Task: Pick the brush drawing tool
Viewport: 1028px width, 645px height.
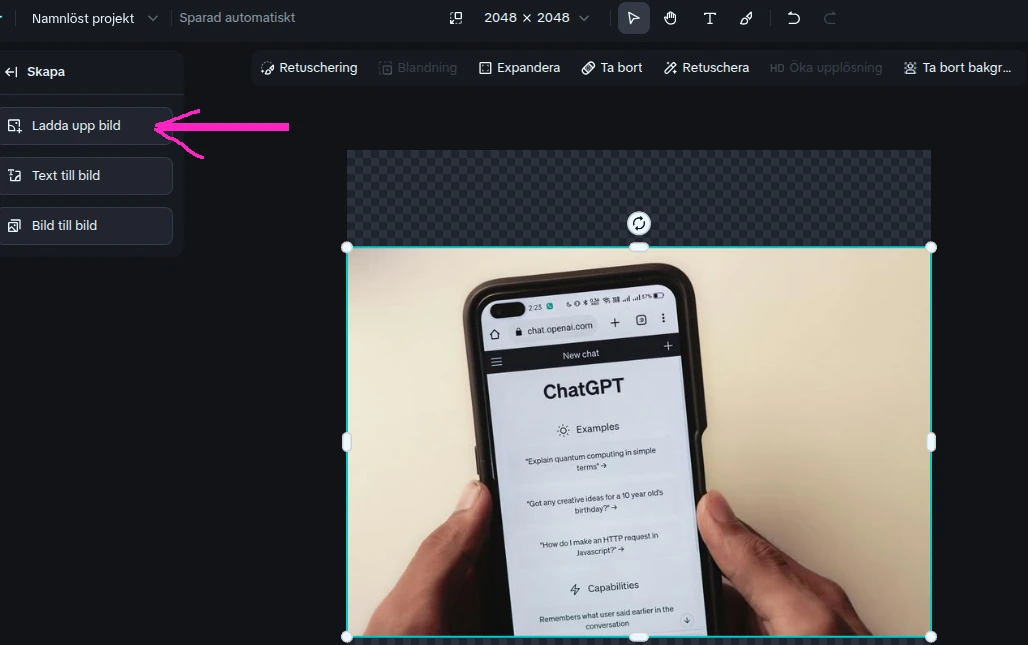Action: tap(746, 18)
